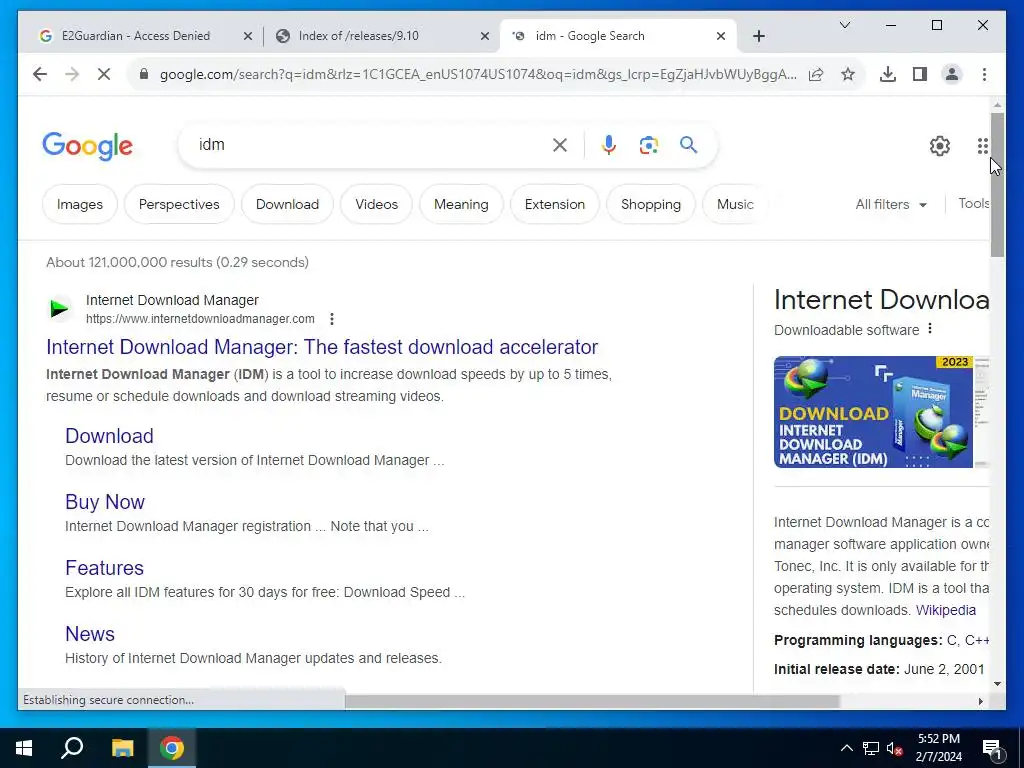The height and width of the screenshot is (768, 1024).
Task: Open Chrome downloads
Action: coord(888,74)
